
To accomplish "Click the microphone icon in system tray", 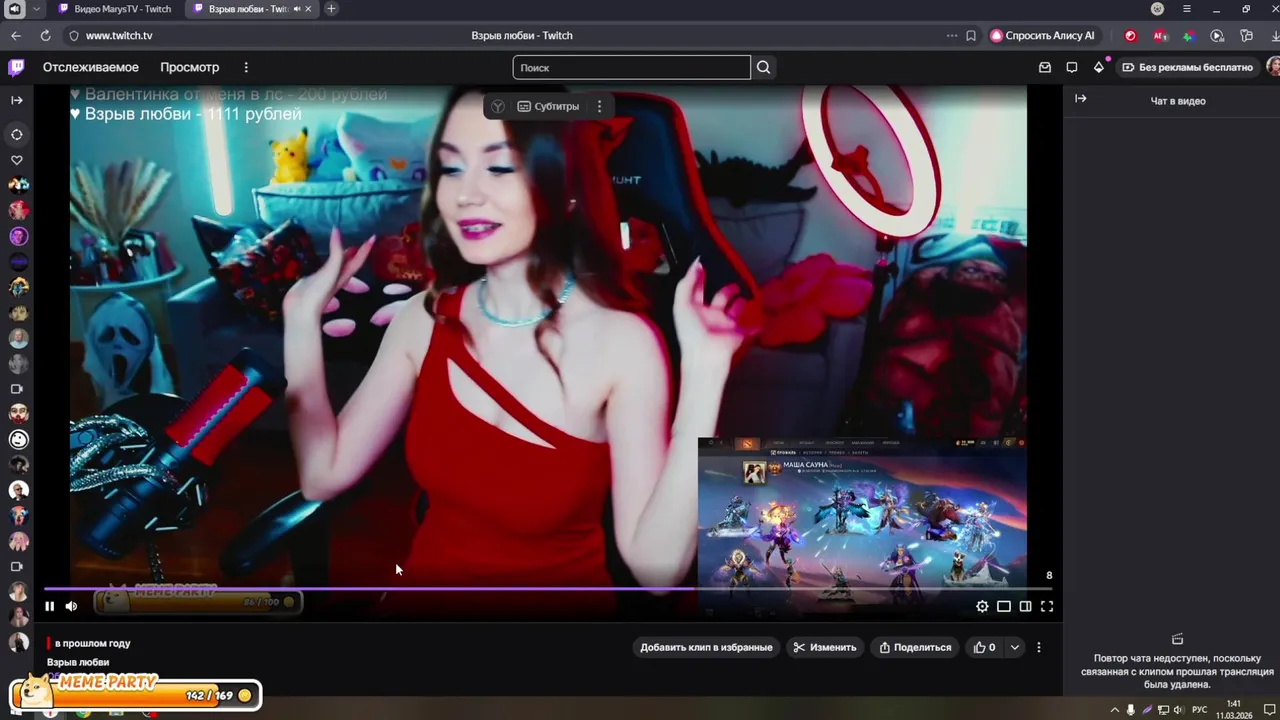I will pos(1131,710).
